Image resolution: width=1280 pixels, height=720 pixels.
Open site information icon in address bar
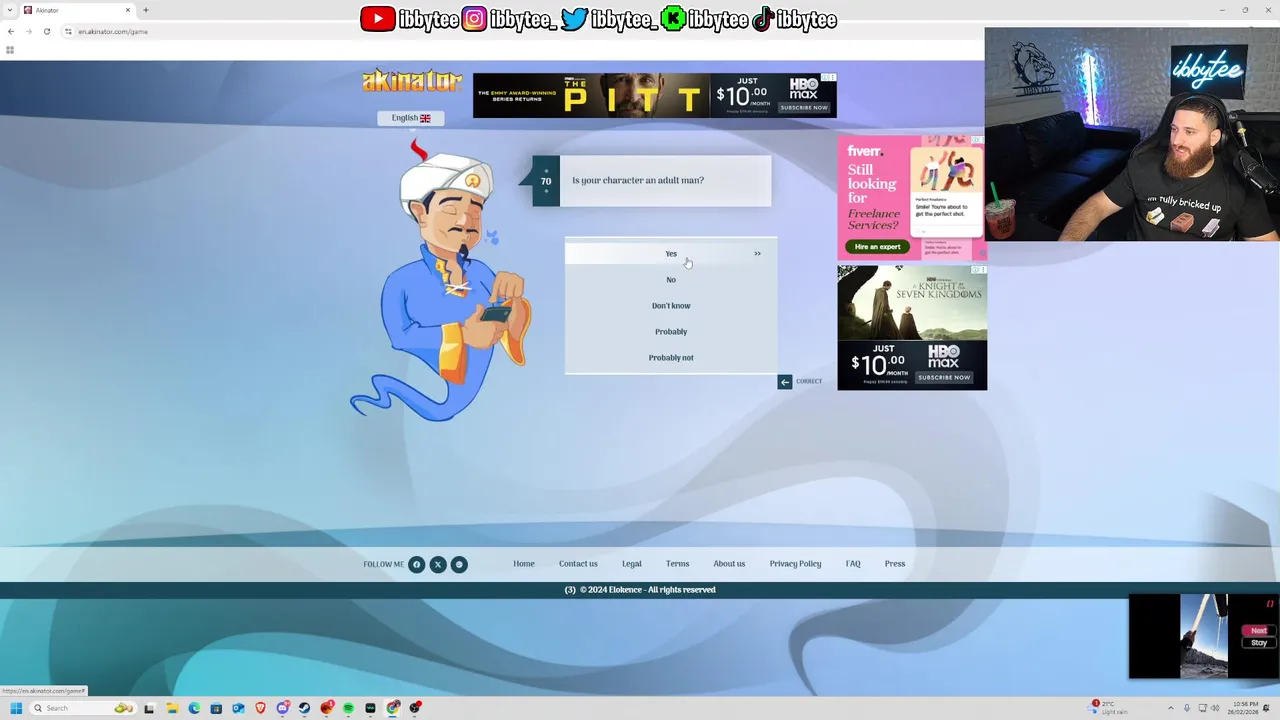(68, 31)
